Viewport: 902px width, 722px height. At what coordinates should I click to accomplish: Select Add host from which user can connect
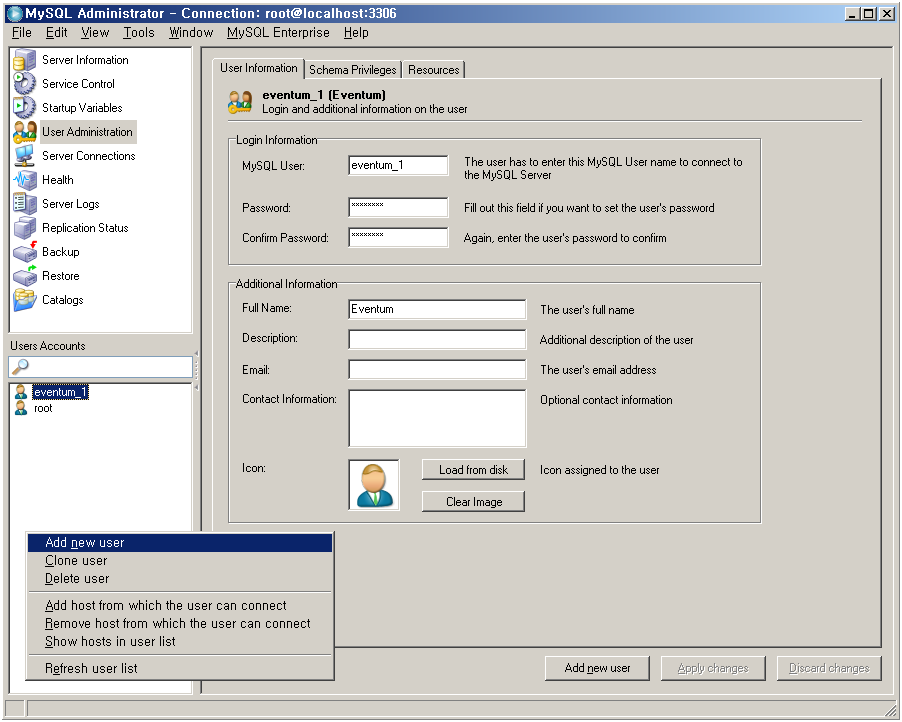180,605
